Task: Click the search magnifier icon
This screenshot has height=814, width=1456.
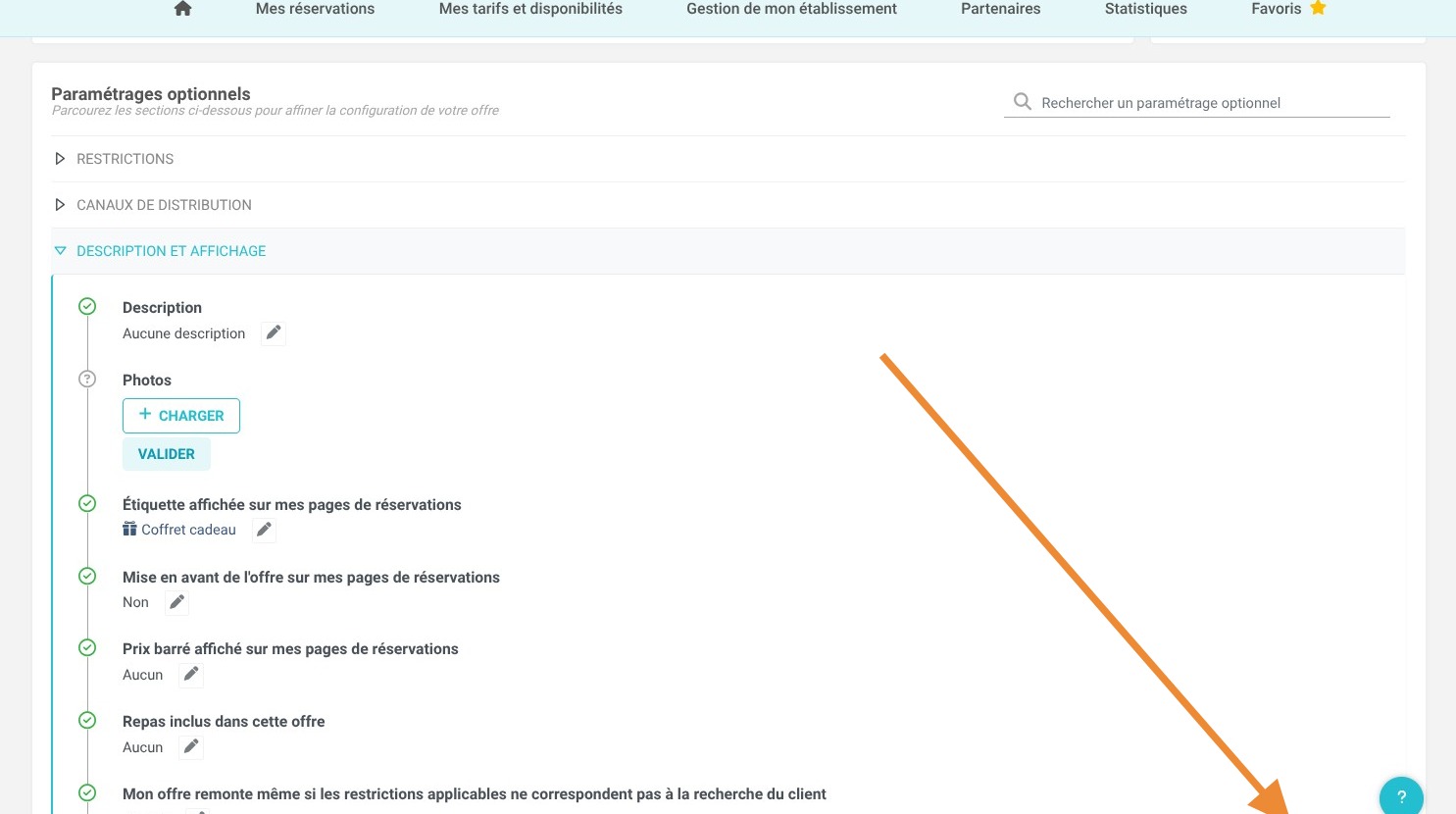Action: coord(1022,101)
